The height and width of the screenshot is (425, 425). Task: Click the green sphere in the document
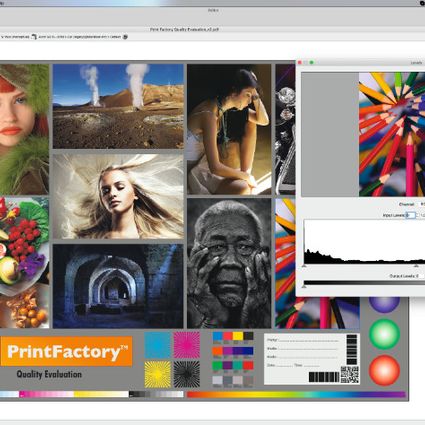(x=384, y=334)
